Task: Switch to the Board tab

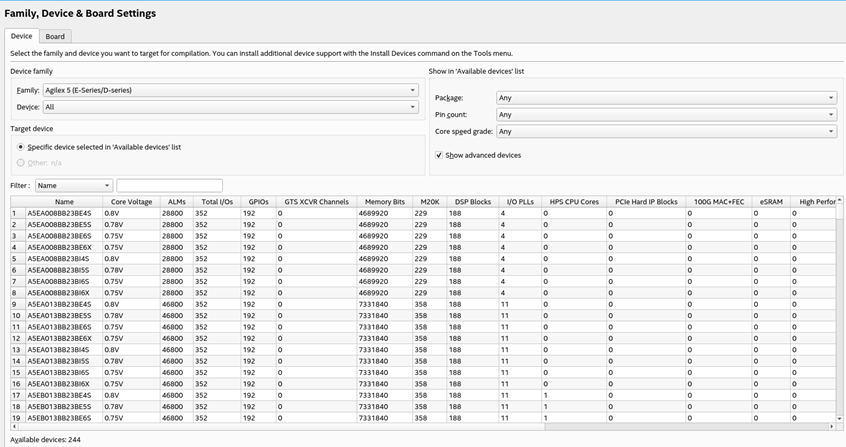Action: click(55, 36)
